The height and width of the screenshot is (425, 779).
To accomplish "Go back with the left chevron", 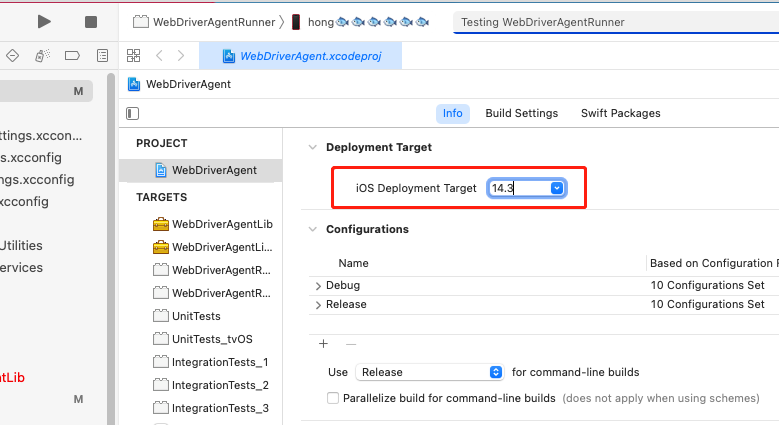I will [159, 56].
